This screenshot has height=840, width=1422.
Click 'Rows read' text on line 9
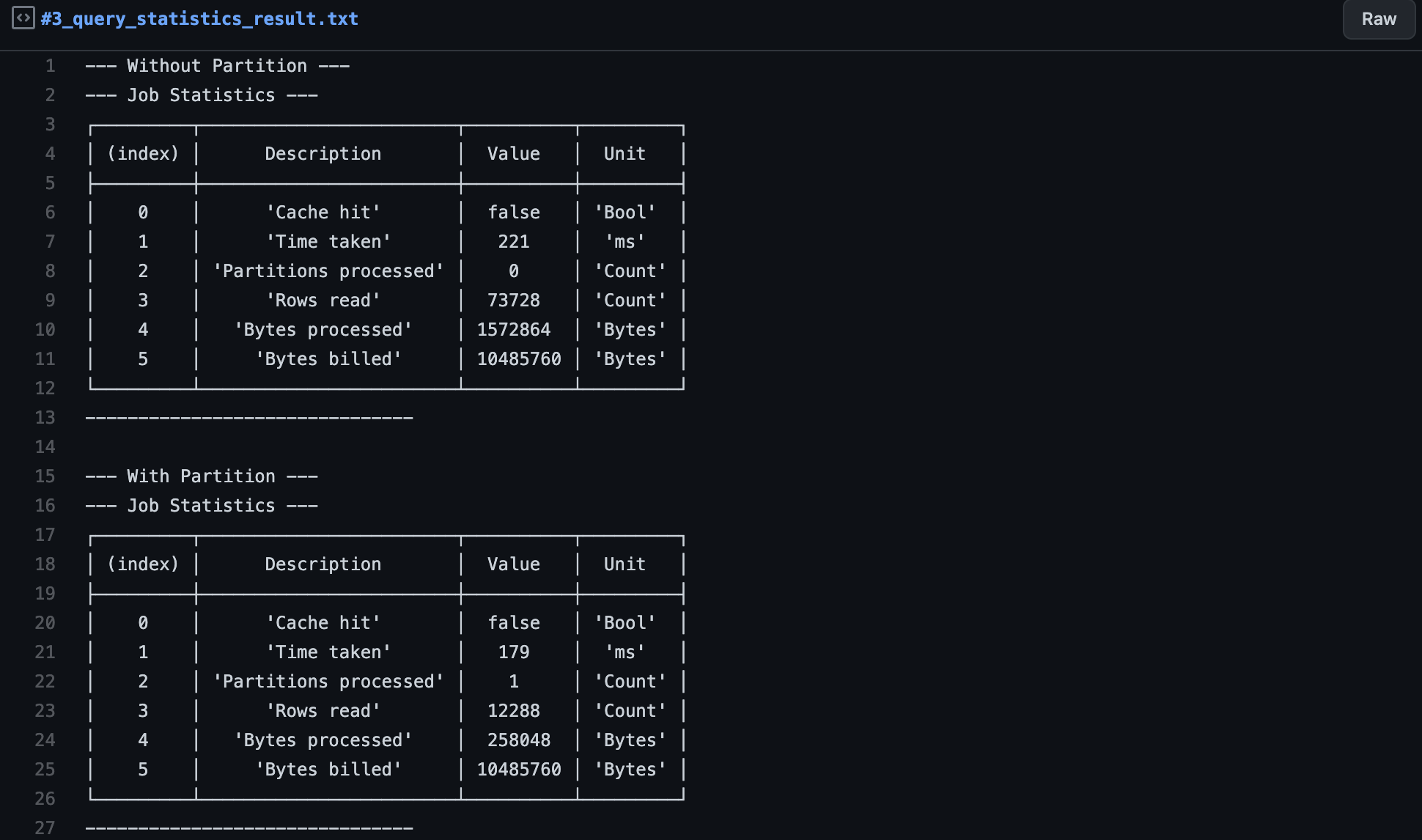pyautogui.click(x=323, y=301)
